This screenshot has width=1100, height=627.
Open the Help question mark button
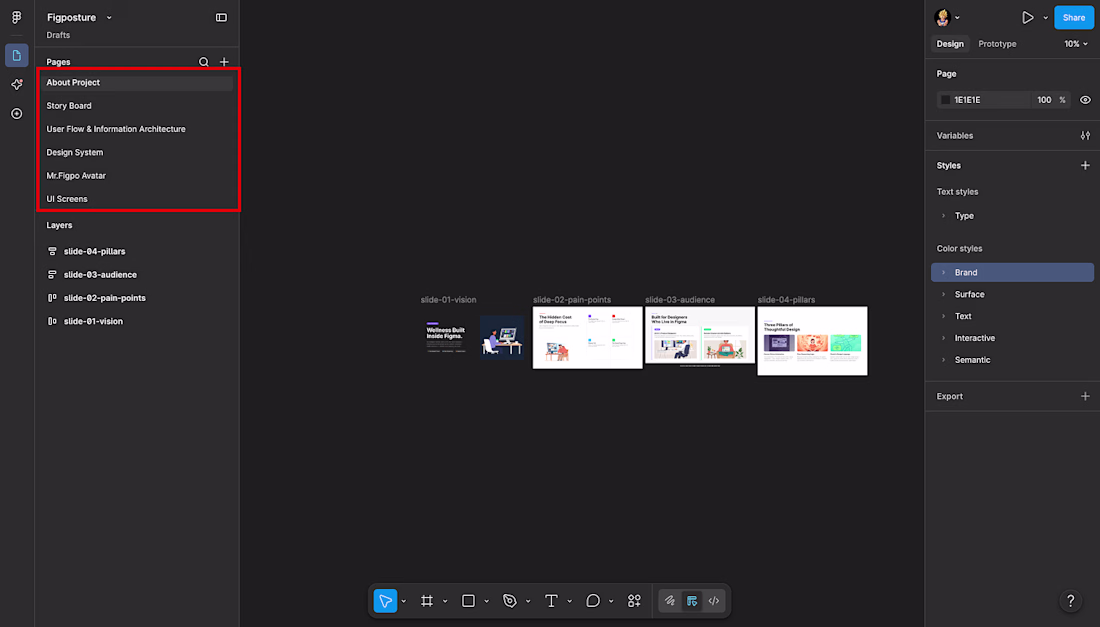[1071, 601]
